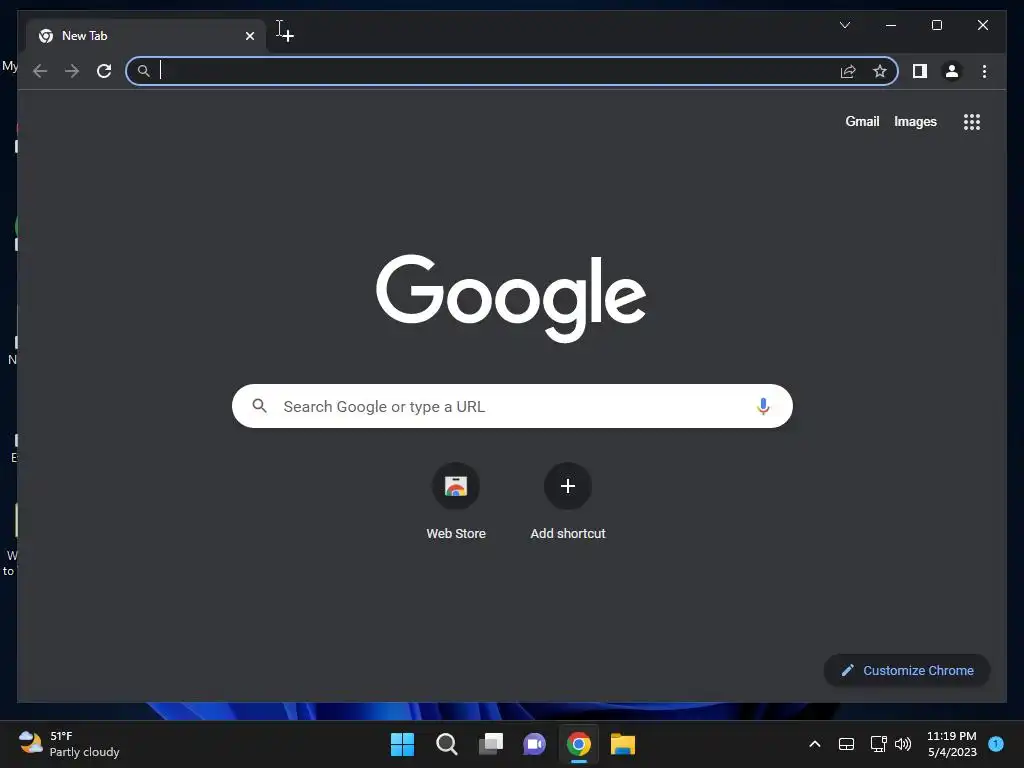Click the share this page icon

pyautogui.click(x=848, y=71)
